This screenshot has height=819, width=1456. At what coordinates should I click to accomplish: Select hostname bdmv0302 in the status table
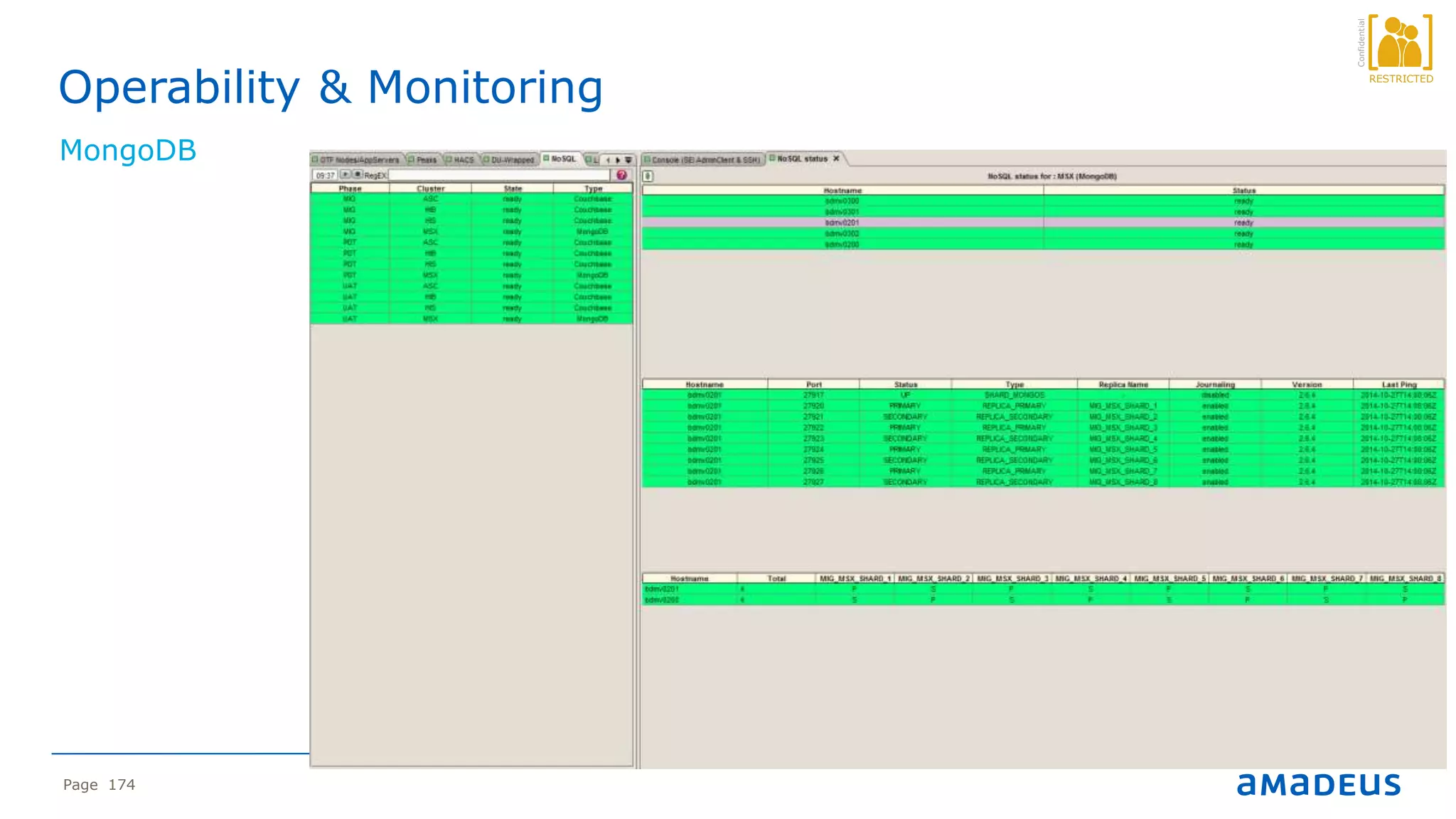[x=842, y=234]
